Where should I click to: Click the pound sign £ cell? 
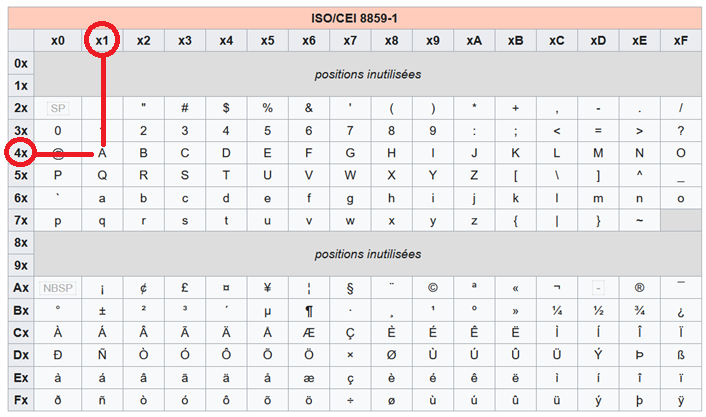[x=185, y=288]
